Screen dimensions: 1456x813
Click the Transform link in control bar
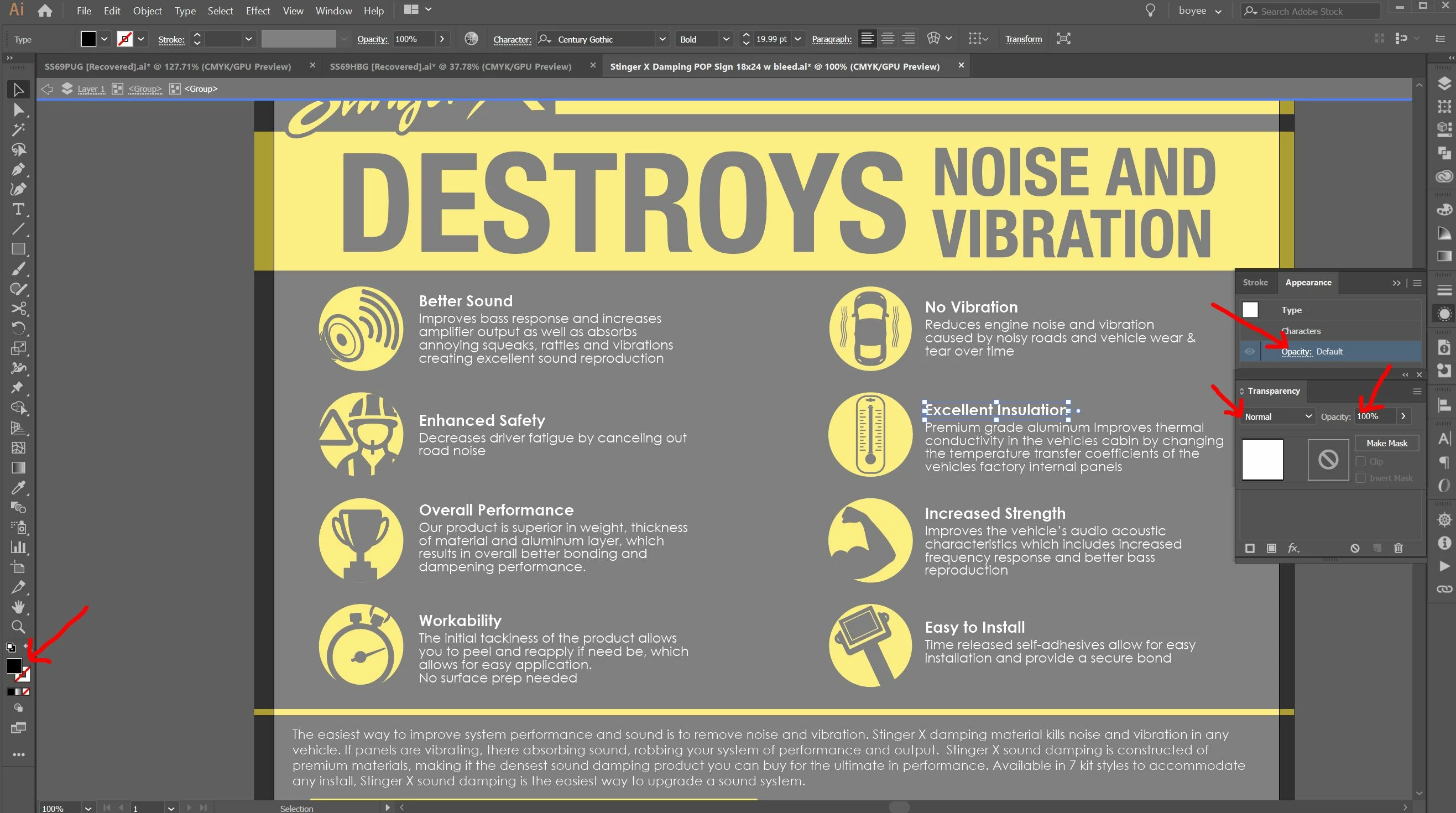click(x=1023, y=39)
